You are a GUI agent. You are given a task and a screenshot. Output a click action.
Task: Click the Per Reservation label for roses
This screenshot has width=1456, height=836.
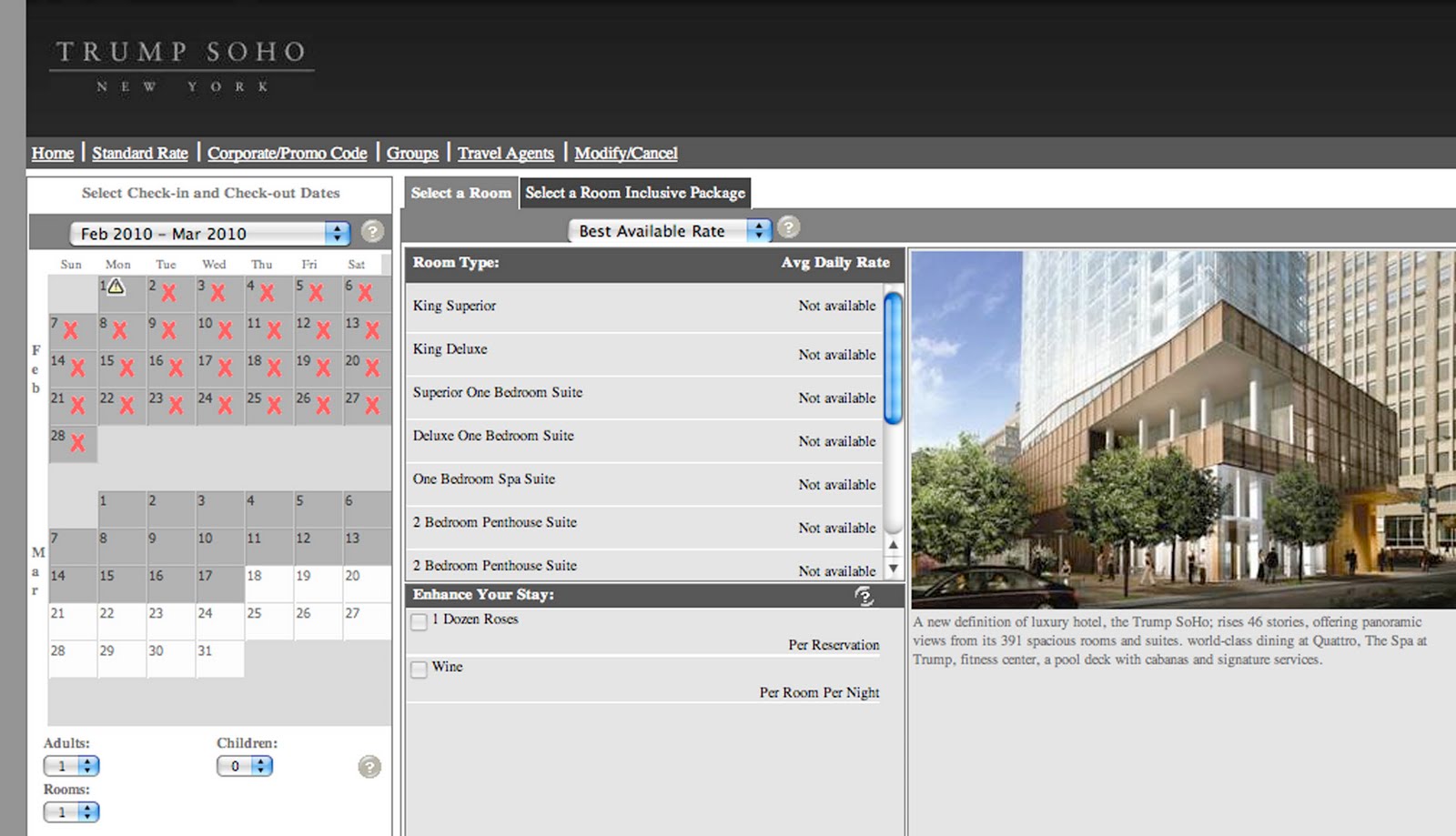(834, 645)
